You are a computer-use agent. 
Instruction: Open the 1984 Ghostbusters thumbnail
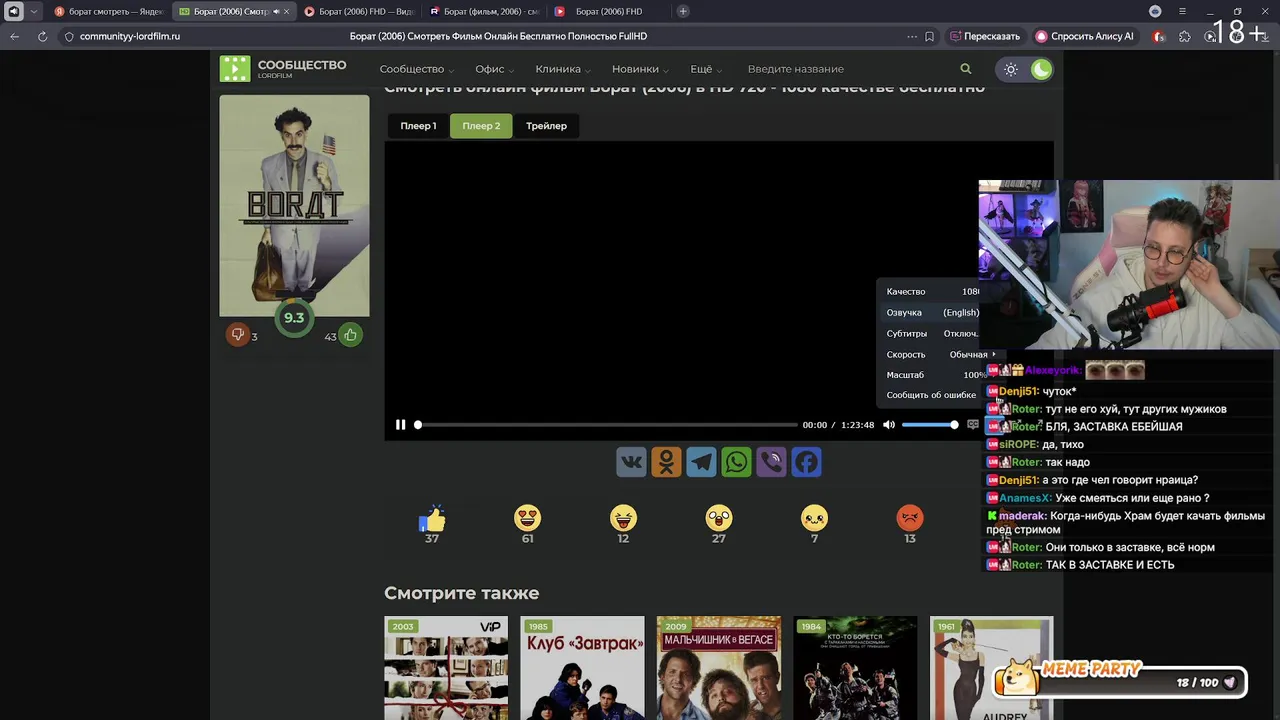pyautogui.click(x=855, y=667)
